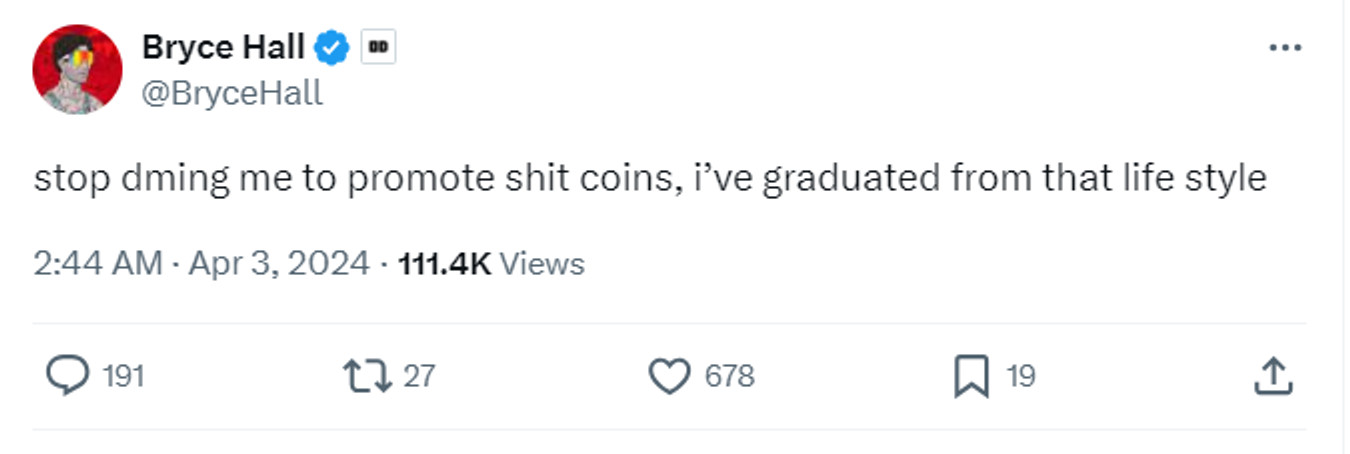1350x454 pixels.
Task: Click the 19 bookmarks count
Action: (1020, 377)
